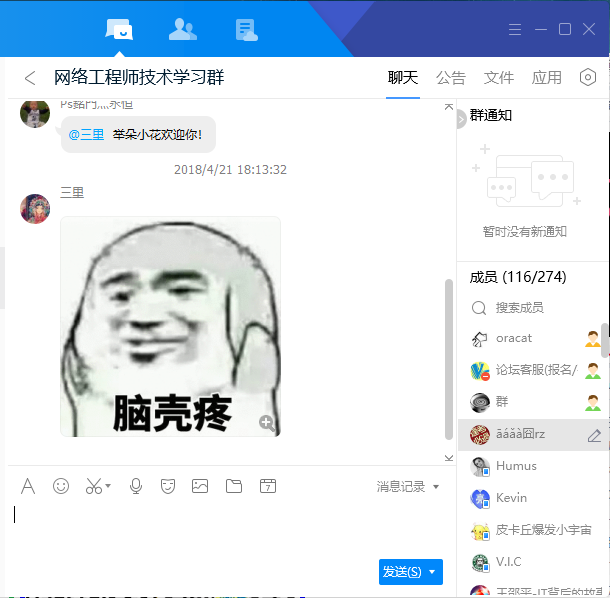Expand screenshot tool dropdown arrow

(108, 486)
